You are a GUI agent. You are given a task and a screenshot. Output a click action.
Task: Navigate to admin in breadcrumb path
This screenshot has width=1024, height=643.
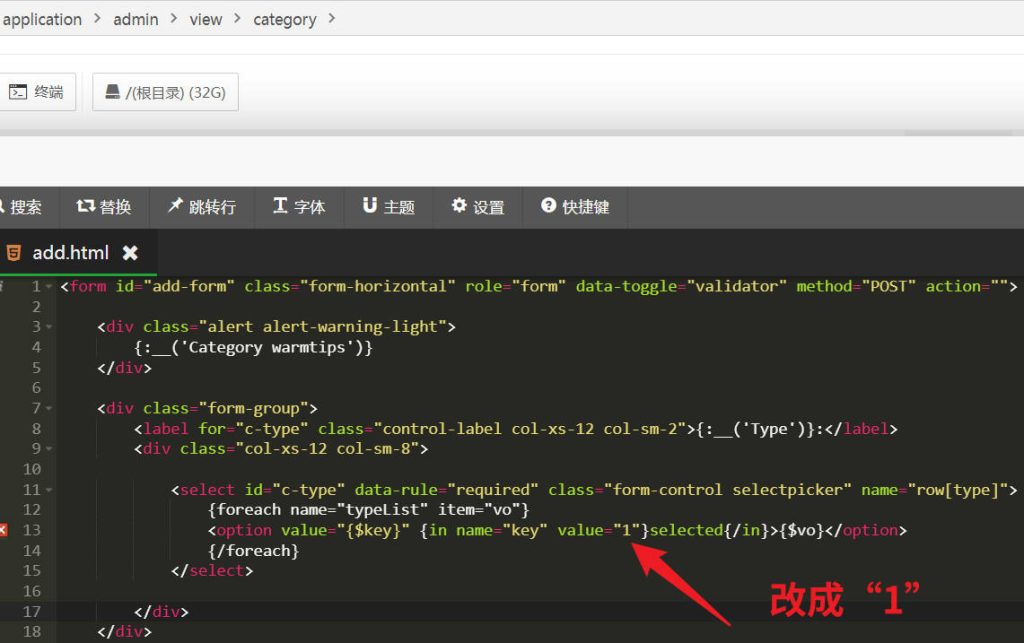135,19
